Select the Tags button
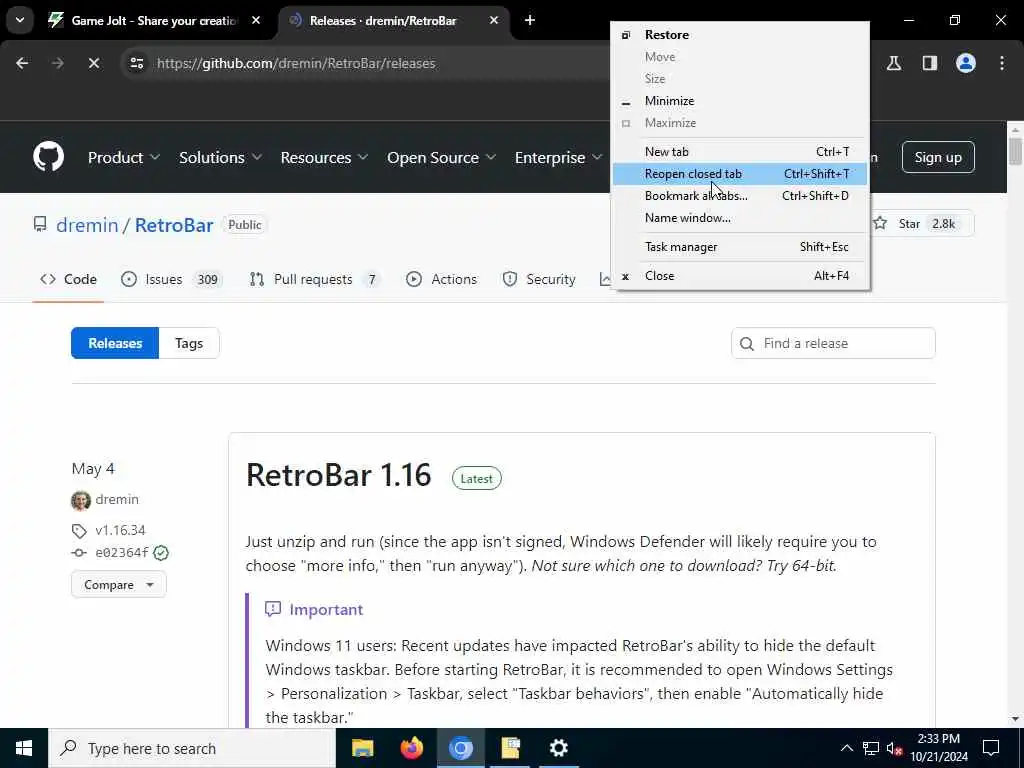The width and height of the screenshot is (1024, 768). (x=189, y=343)
